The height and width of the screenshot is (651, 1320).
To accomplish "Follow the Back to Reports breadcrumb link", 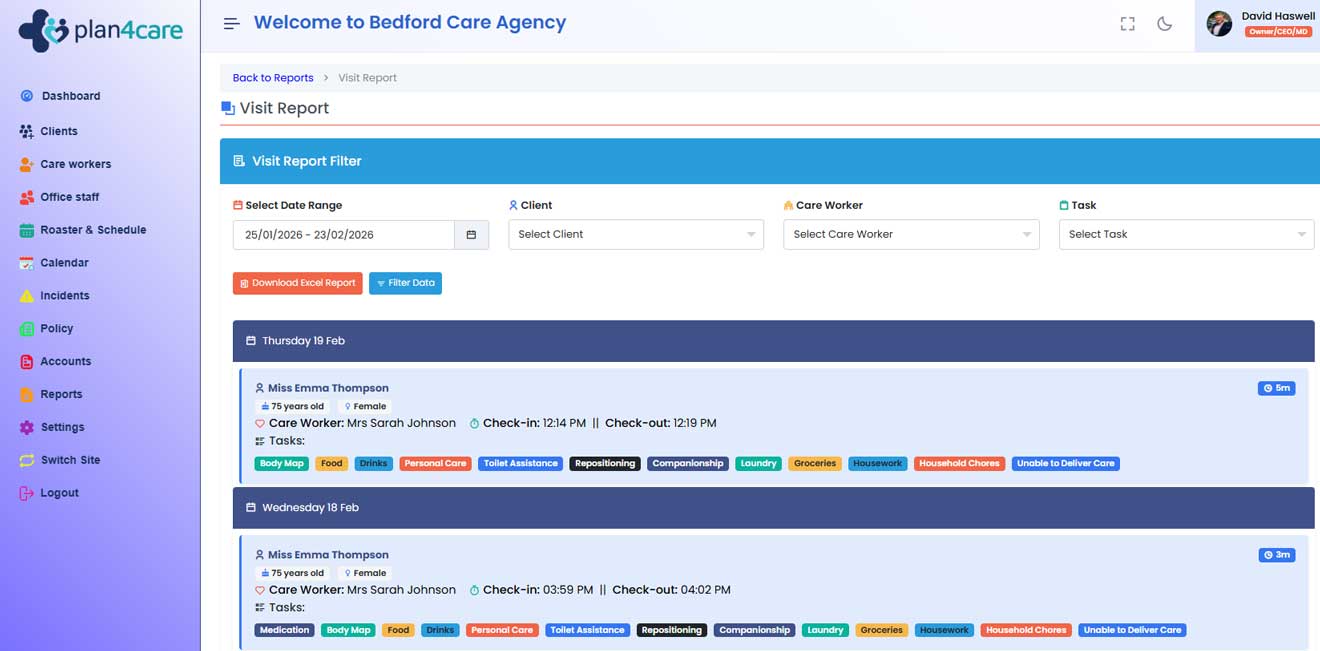I will coord(273,78).
